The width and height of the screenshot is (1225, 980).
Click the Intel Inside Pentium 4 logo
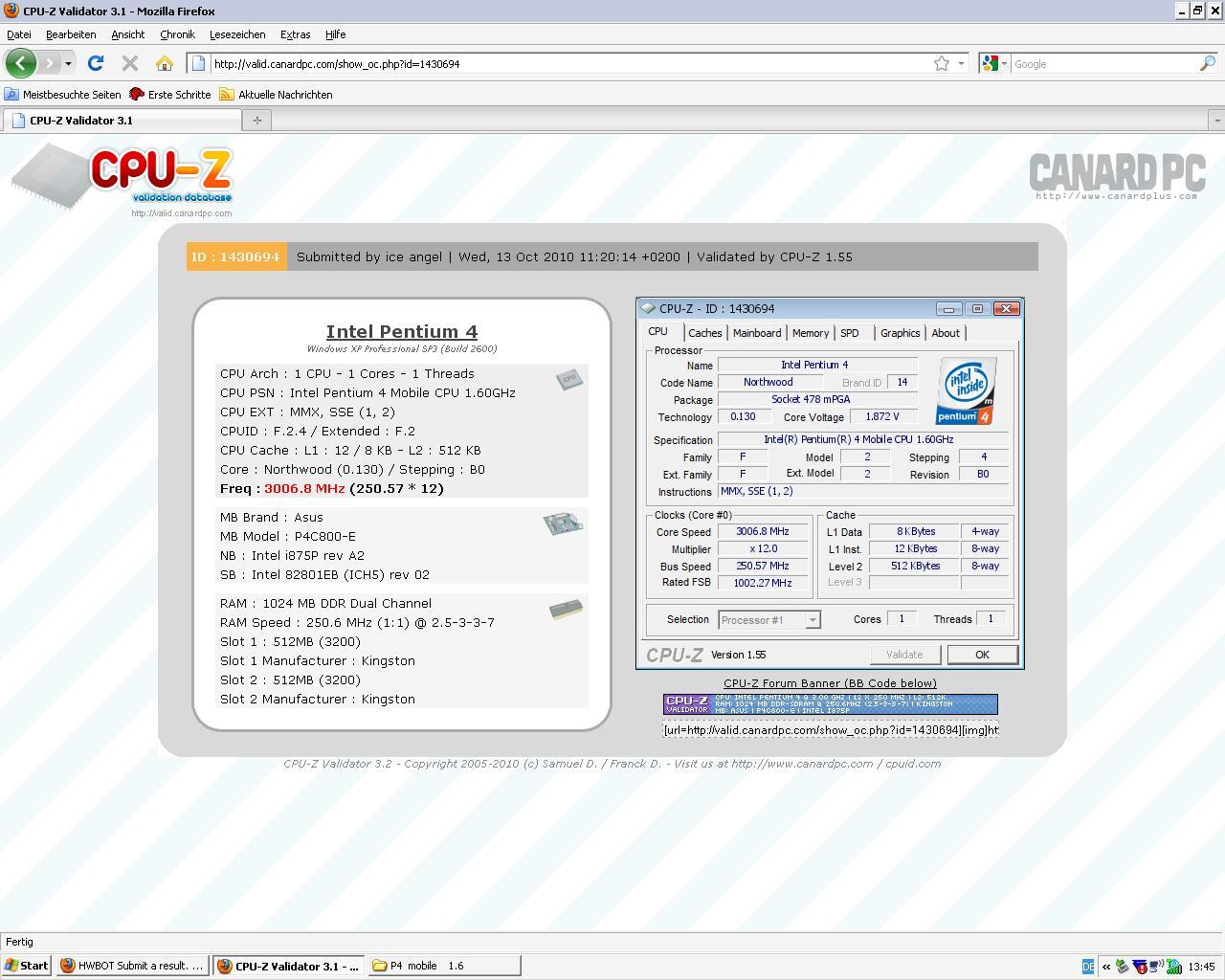click(967, 390)
